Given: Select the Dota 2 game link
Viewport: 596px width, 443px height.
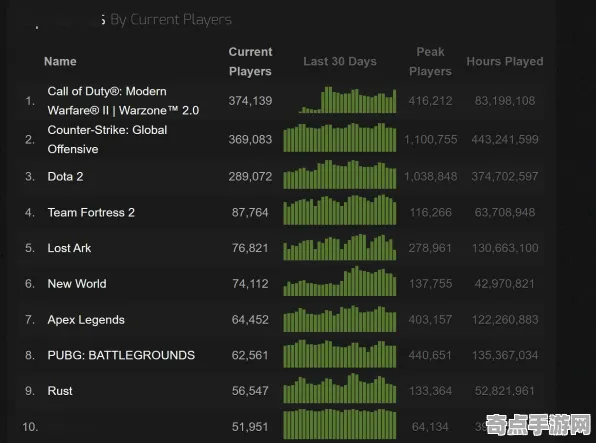Looking at the screenshot, I should point(65,176).
